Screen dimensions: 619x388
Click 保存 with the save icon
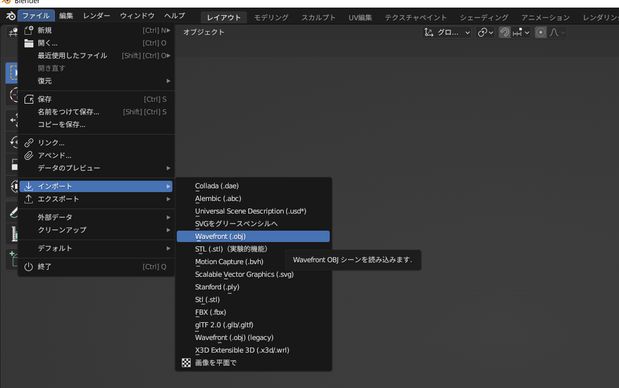(96, 99)
